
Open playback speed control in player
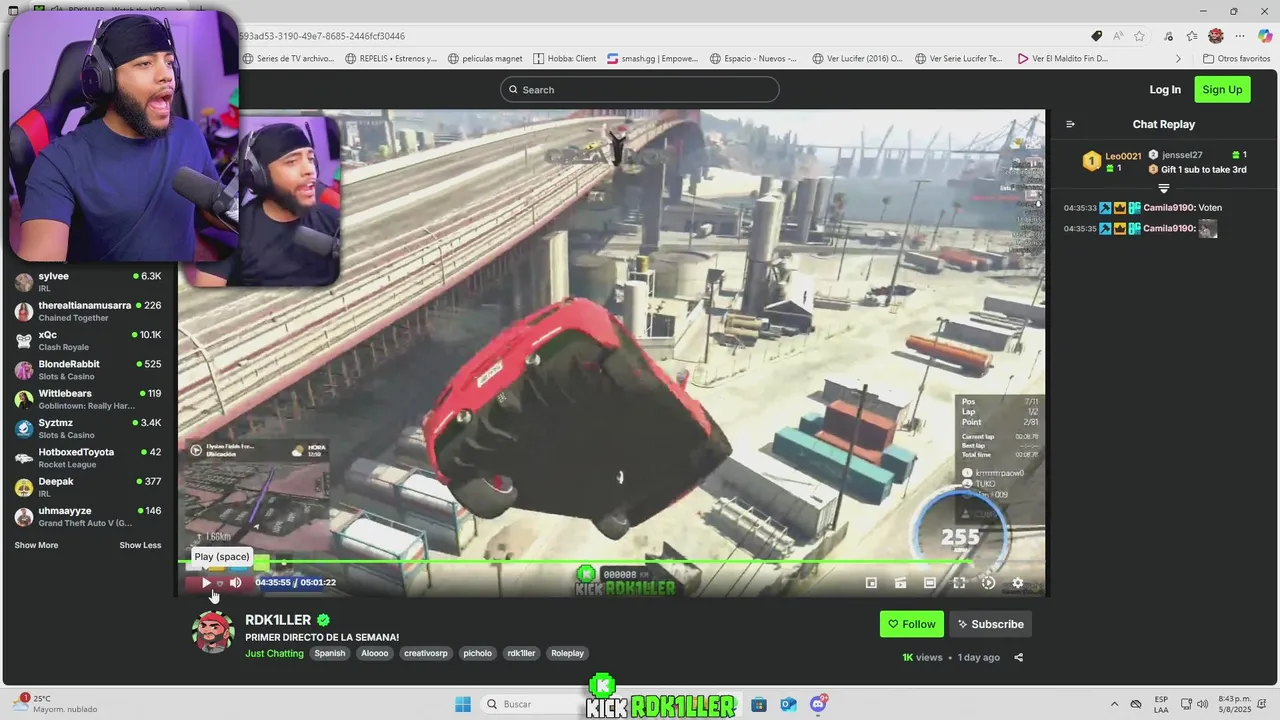[988, 583]
